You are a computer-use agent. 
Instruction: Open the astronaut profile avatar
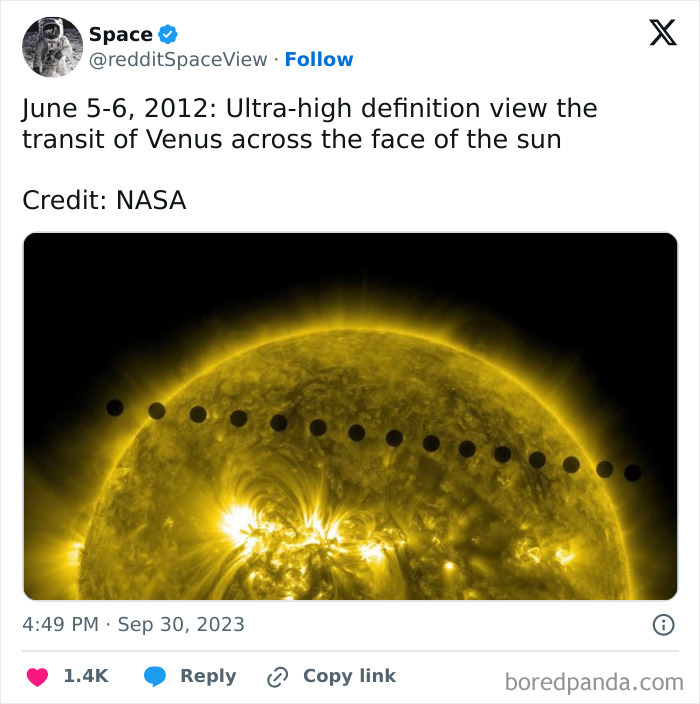point(52,47)
